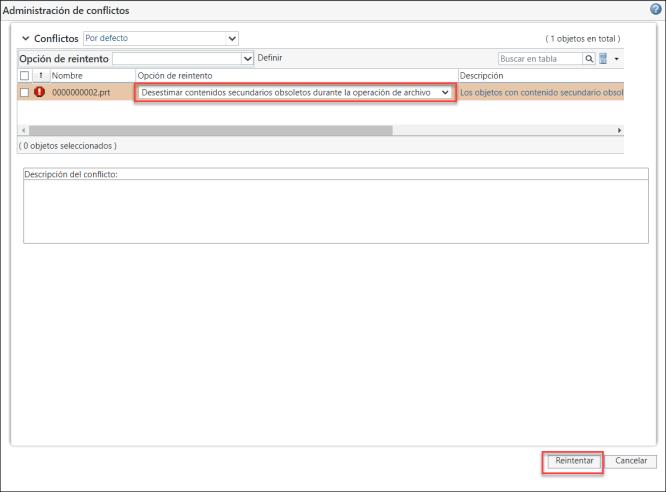Open the table view settings icon
The height and width of the screenshot is (492, 666).
[603, 59]
